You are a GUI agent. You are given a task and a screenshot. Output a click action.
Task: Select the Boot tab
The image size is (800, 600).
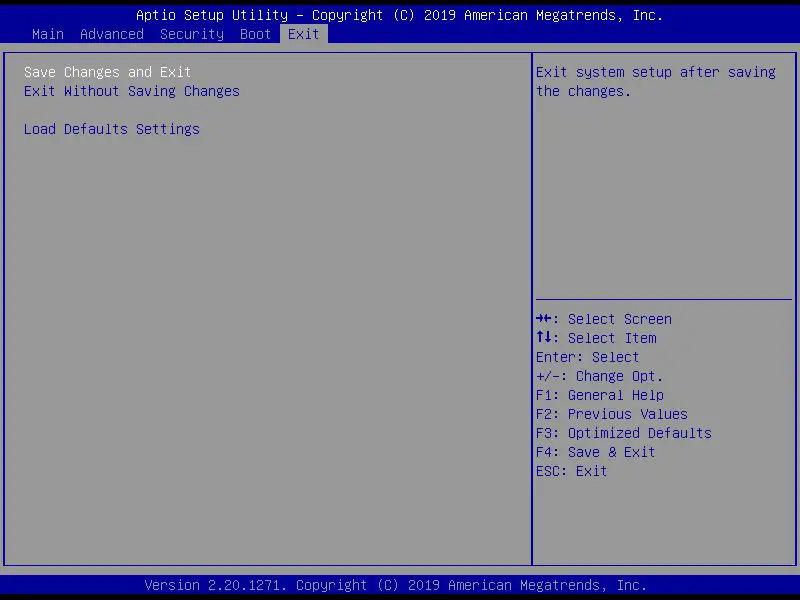(256, 34)
